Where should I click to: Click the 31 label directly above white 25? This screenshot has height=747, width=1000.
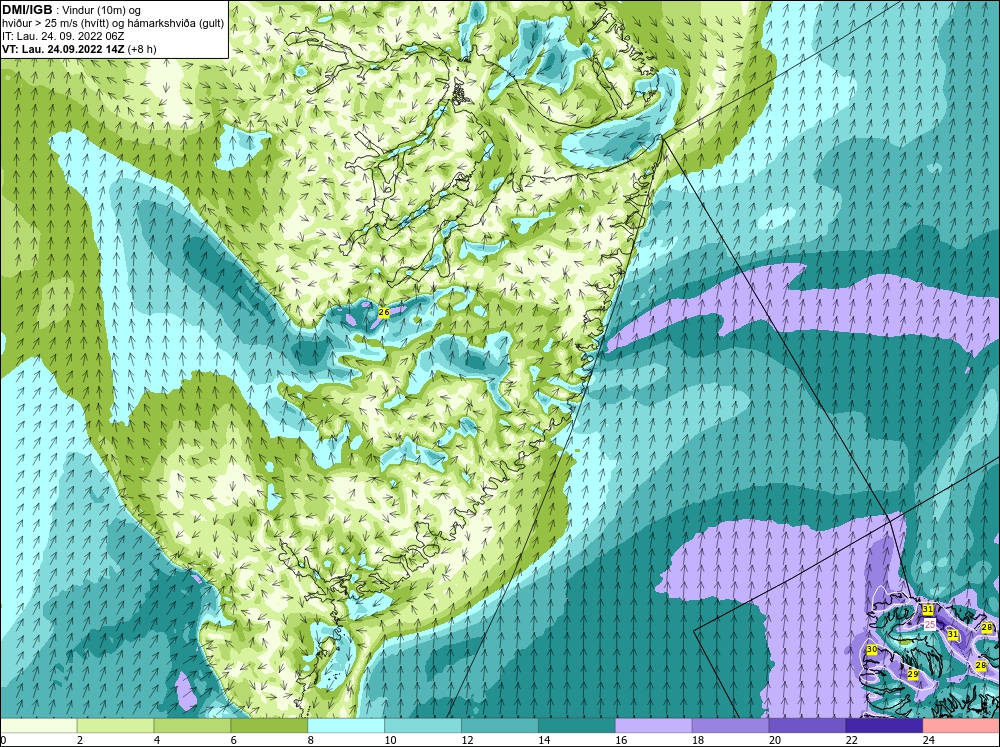click(928, 609)
